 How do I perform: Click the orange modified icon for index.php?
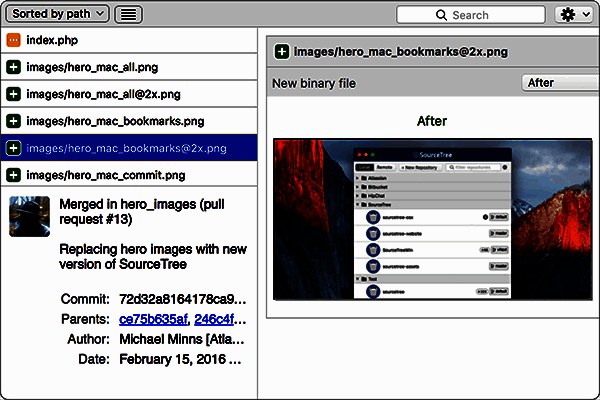pos(13,40)
